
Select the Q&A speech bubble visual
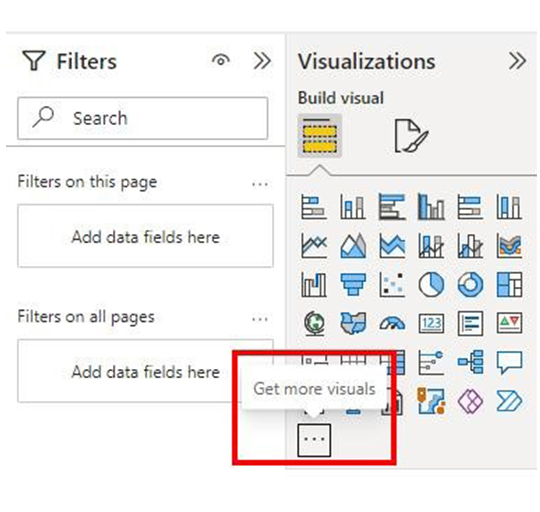510,362
